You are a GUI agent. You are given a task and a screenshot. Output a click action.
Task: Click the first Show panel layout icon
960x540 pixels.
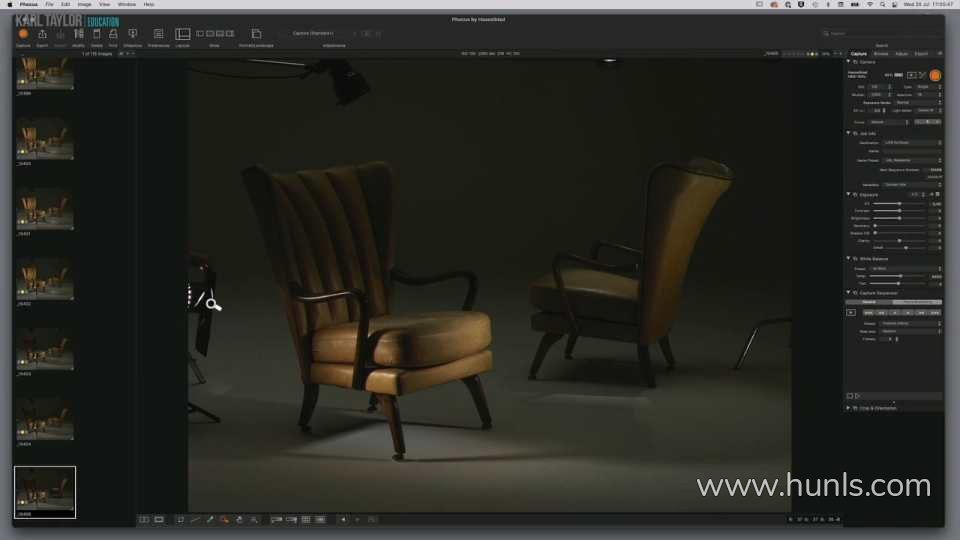[200, 34]
